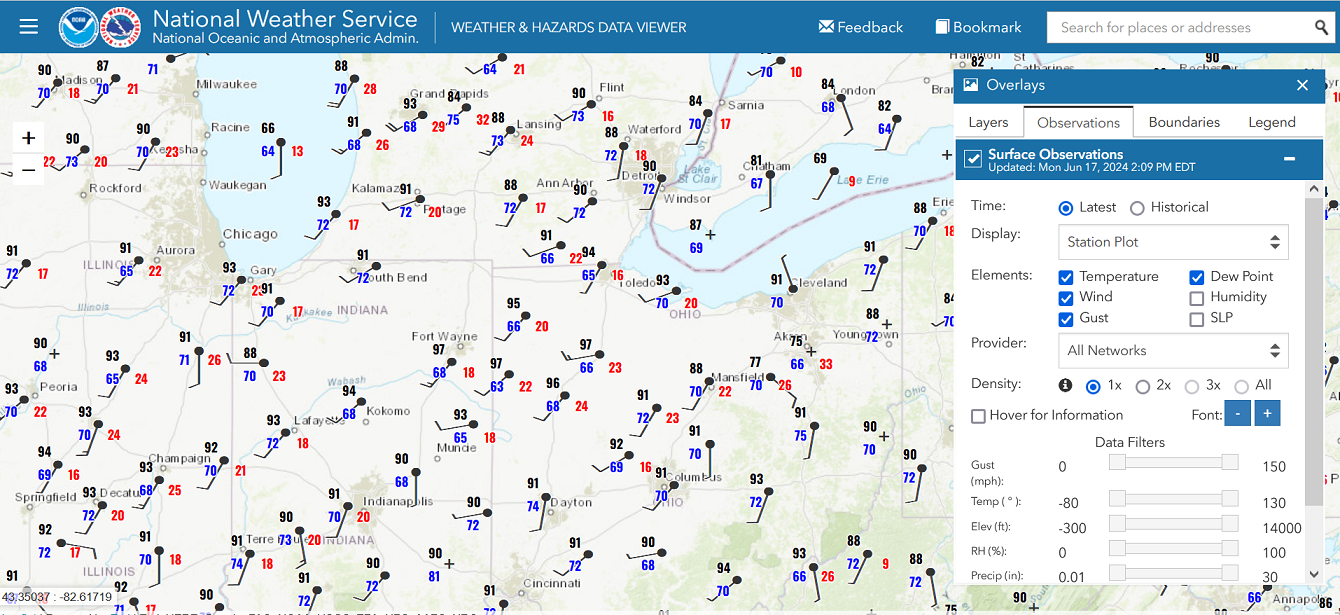The height and width of the screenshot is (615, 1340).
Task: Click the National Weather Service logo
Action: click(x=122, y=27)
